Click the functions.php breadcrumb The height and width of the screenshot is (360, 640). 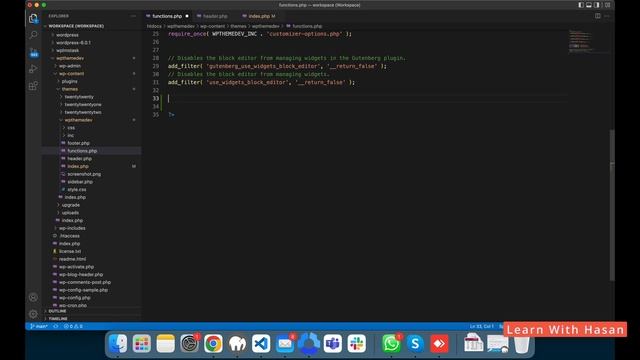[307, 26]
